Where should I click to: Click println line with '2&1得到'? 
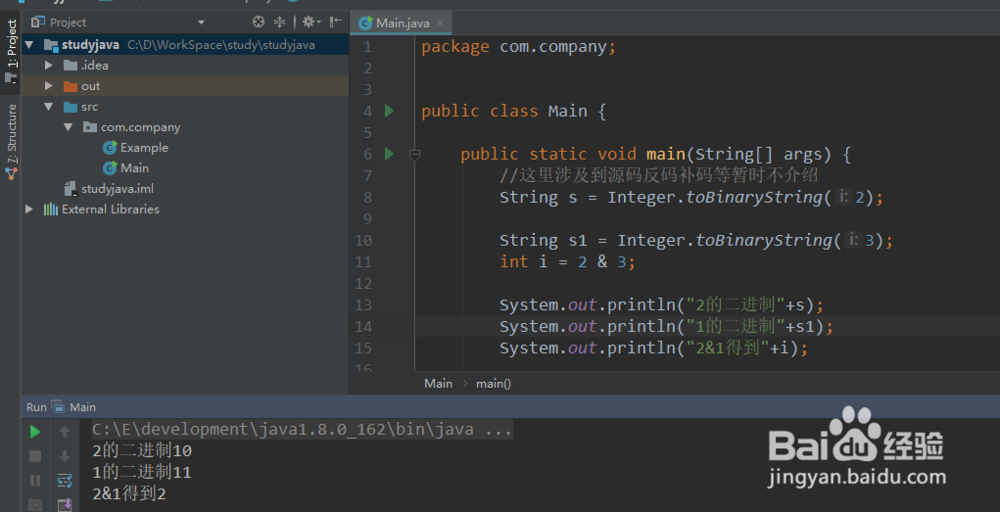pos(654,348)
